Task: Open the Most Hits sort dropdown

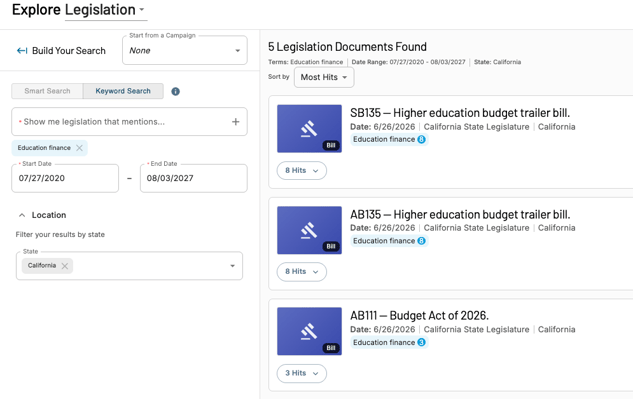Action: click(324, 77)
